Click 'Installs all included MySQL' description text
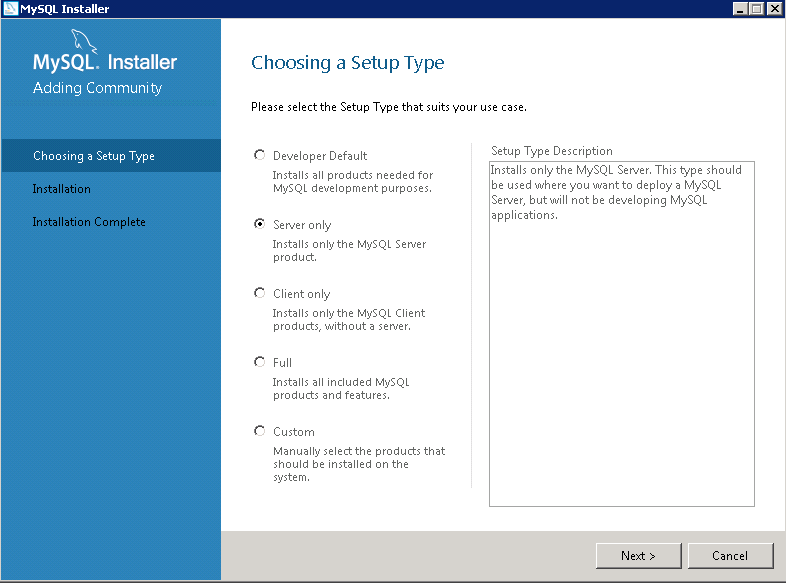Image resolution: width=786 pixels, height=583 pixels. 341,388
